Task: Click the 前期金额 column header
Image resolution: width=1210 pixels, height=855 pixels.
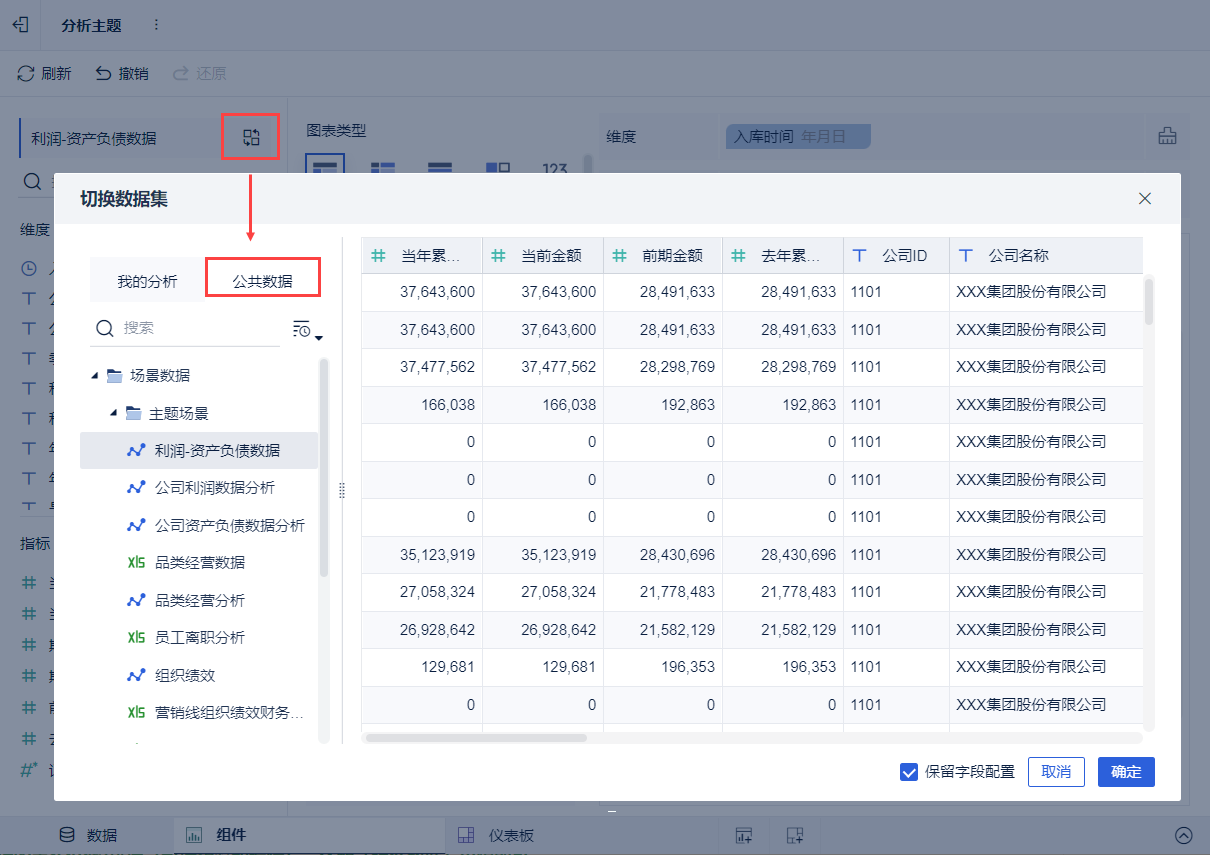Action: coord(663,256)
